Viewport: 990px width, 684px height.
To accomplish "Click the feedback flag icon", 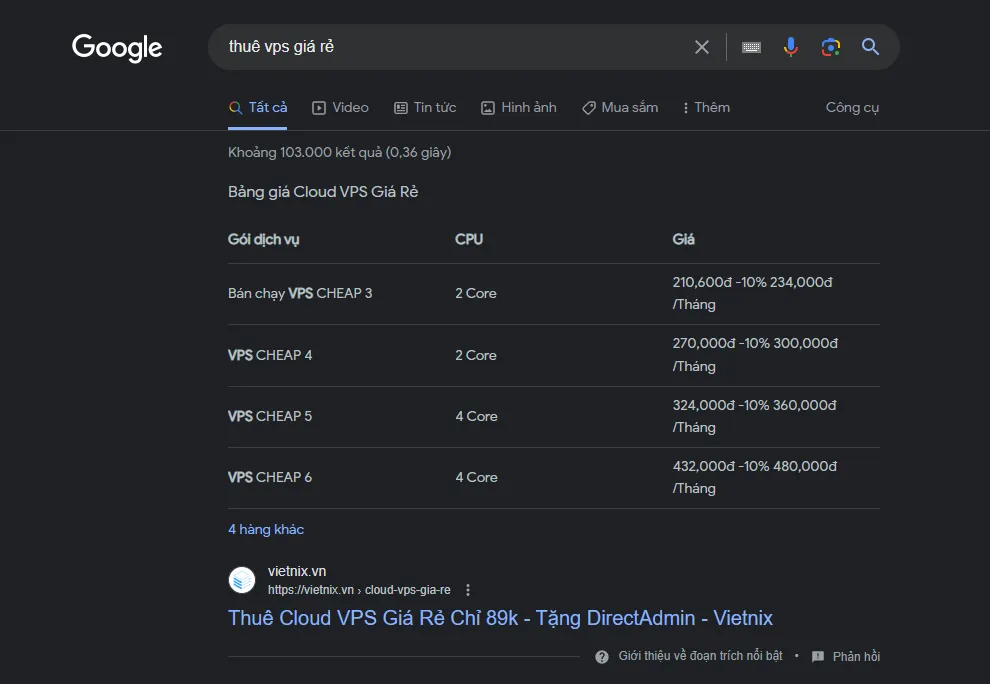I will coord(818,657).
